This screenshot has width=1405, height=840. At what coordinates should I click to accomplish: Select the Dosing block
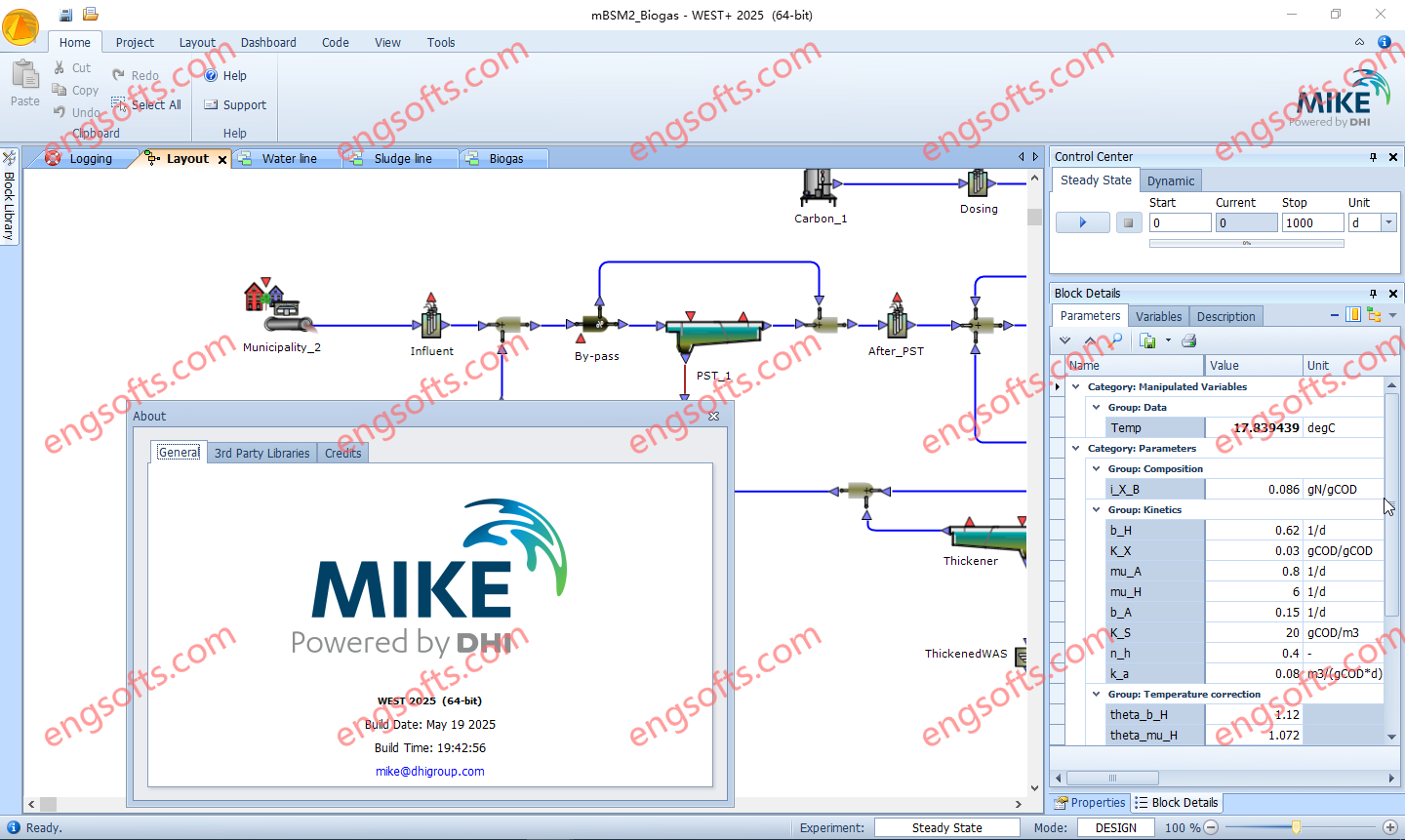pyautogui.click(x=978, y=182)
